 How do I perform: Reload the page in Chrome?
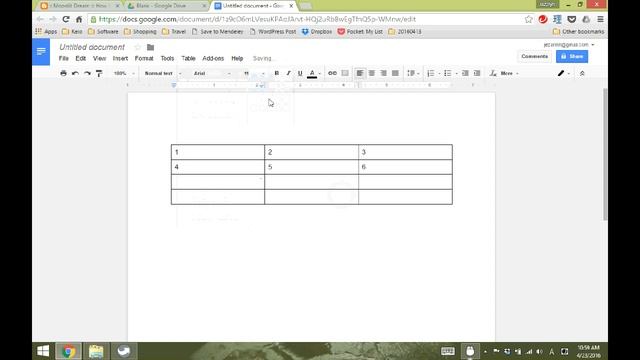coord(66,19)
